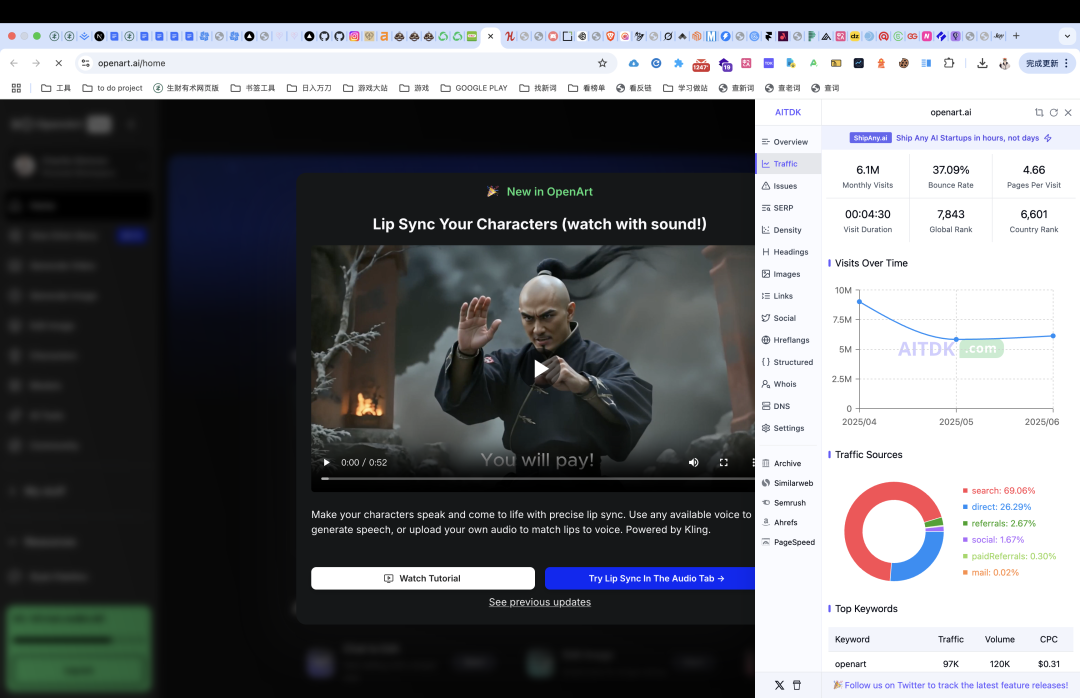The height and width of the screenshot is (698, 1080).
Task: Open the Overview section in AITDK
Action: coord(785,142)
